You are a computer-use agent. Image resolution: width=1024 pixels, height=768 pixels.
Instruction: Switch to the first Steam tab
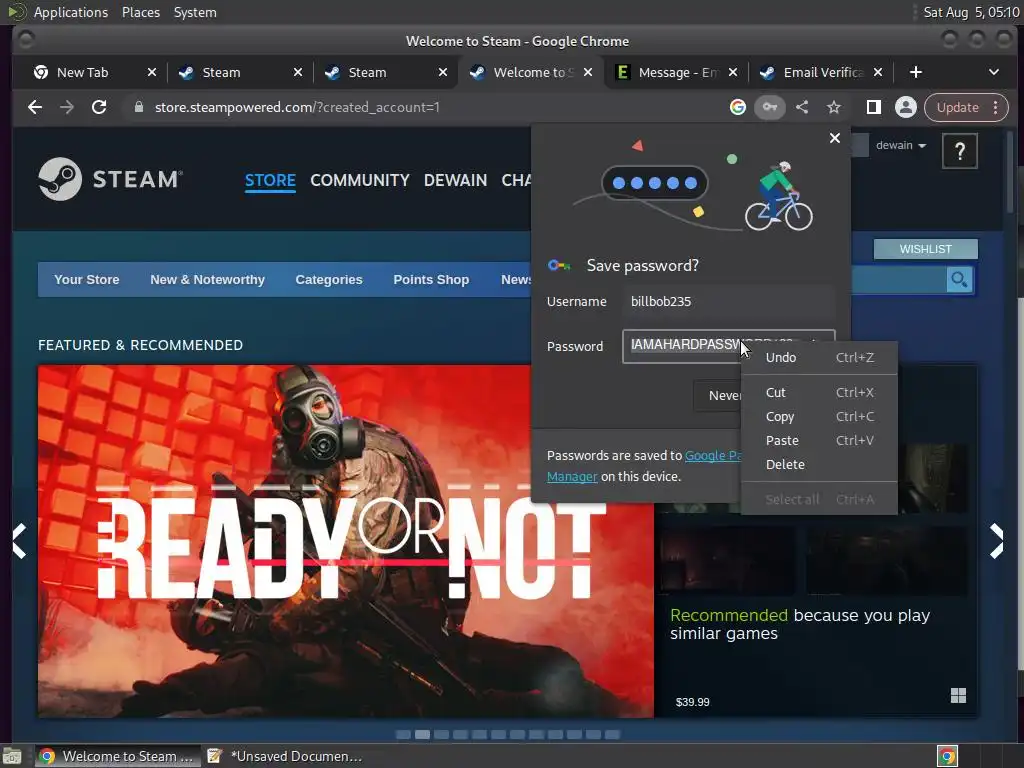[x=221, y=72]
